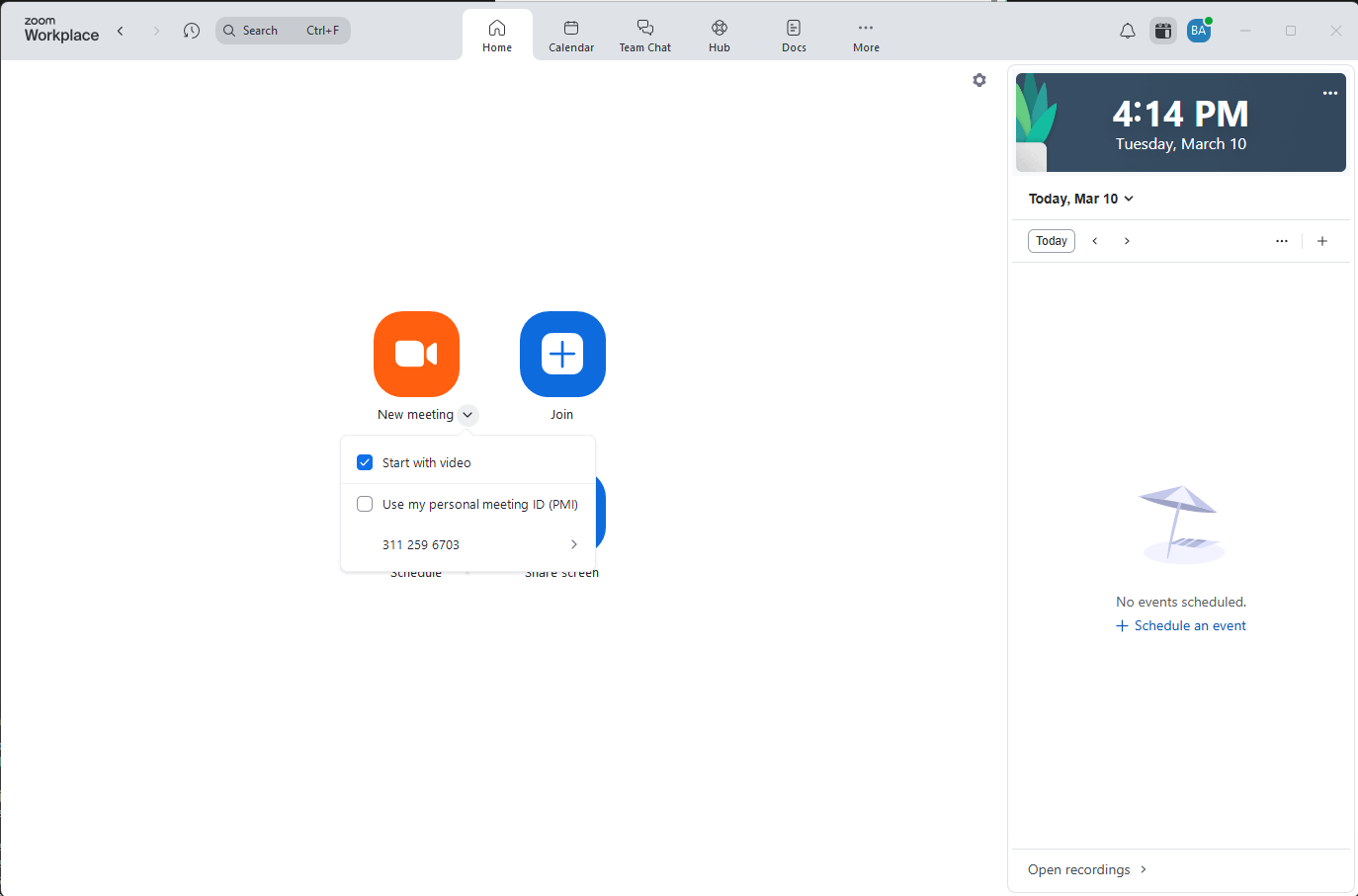Expand PMI 311 259 6703 options
Image resolution: width=1358 pixels, height=896 pixels.
point(573,544)
